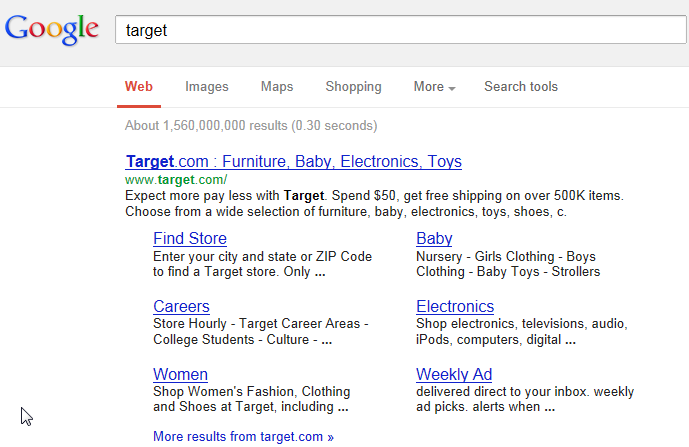The image size is (689, 447).
Task: Open the Find Store sitelink
Action: [x=190, y=238]
